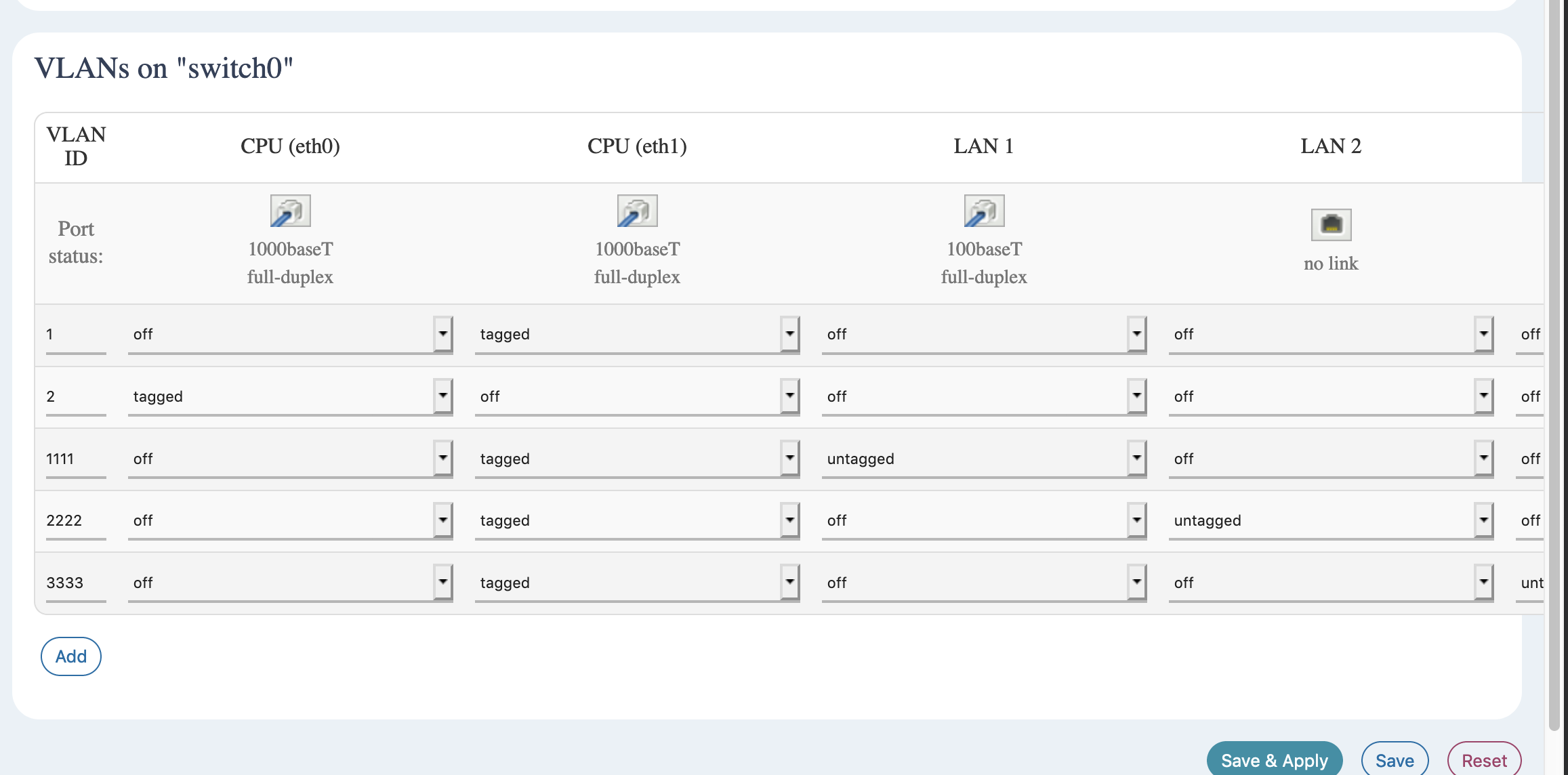This screenshot has width=1568, height=775.
Task: Click the VLAN ID field containing 1111
Action: point(75,458)
